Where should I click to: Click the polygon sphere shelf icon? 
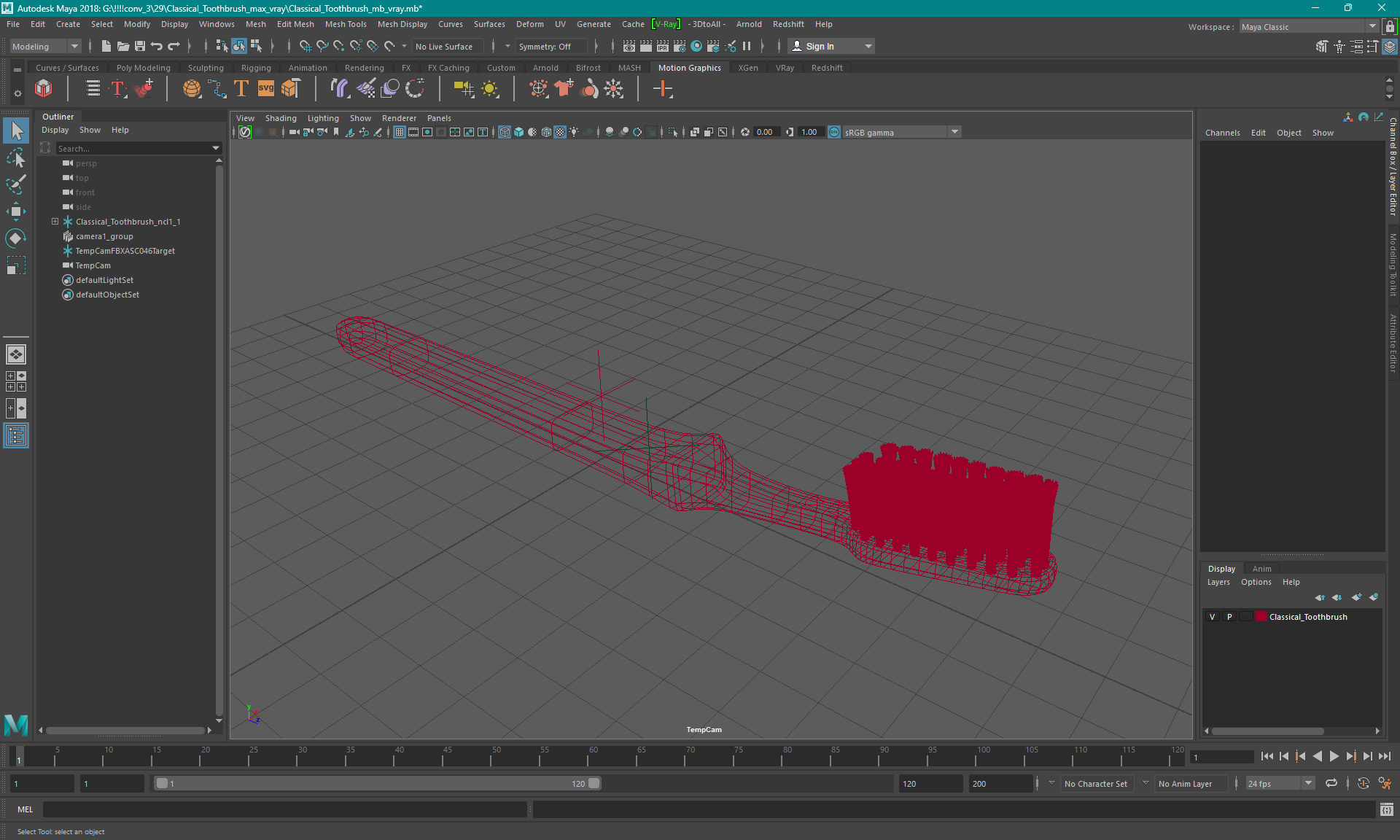point(191,89)
